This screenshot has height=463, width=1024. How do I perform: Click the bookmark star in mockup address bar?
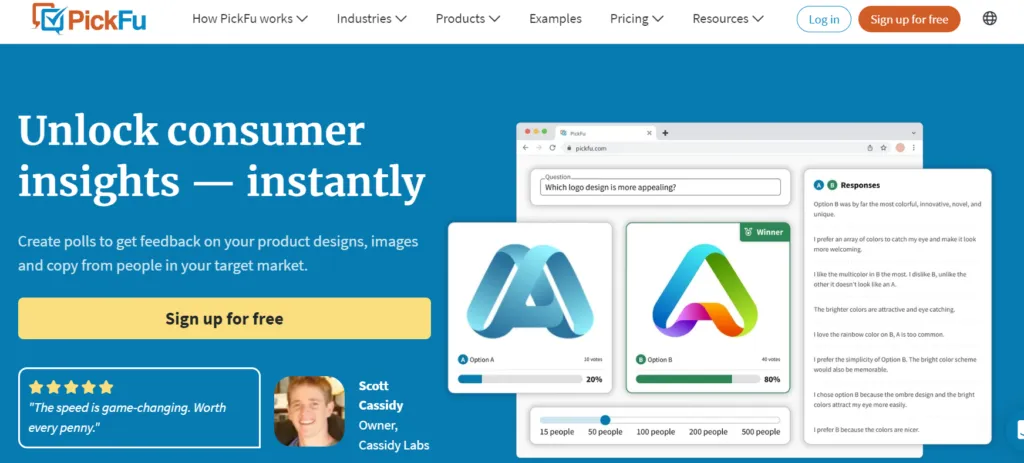point(883,148)
